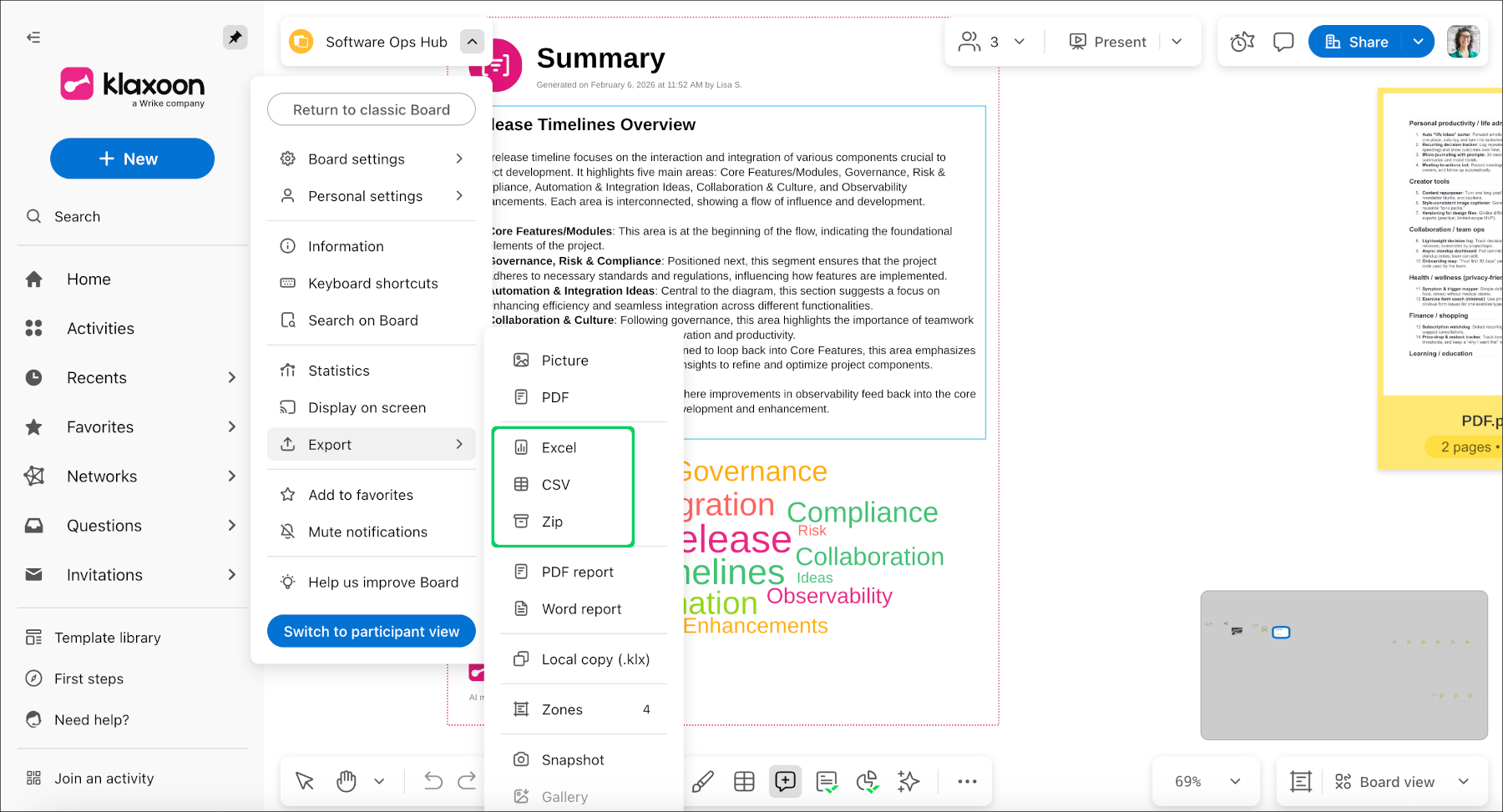Click the board minimap overview

coord(1344,665)
